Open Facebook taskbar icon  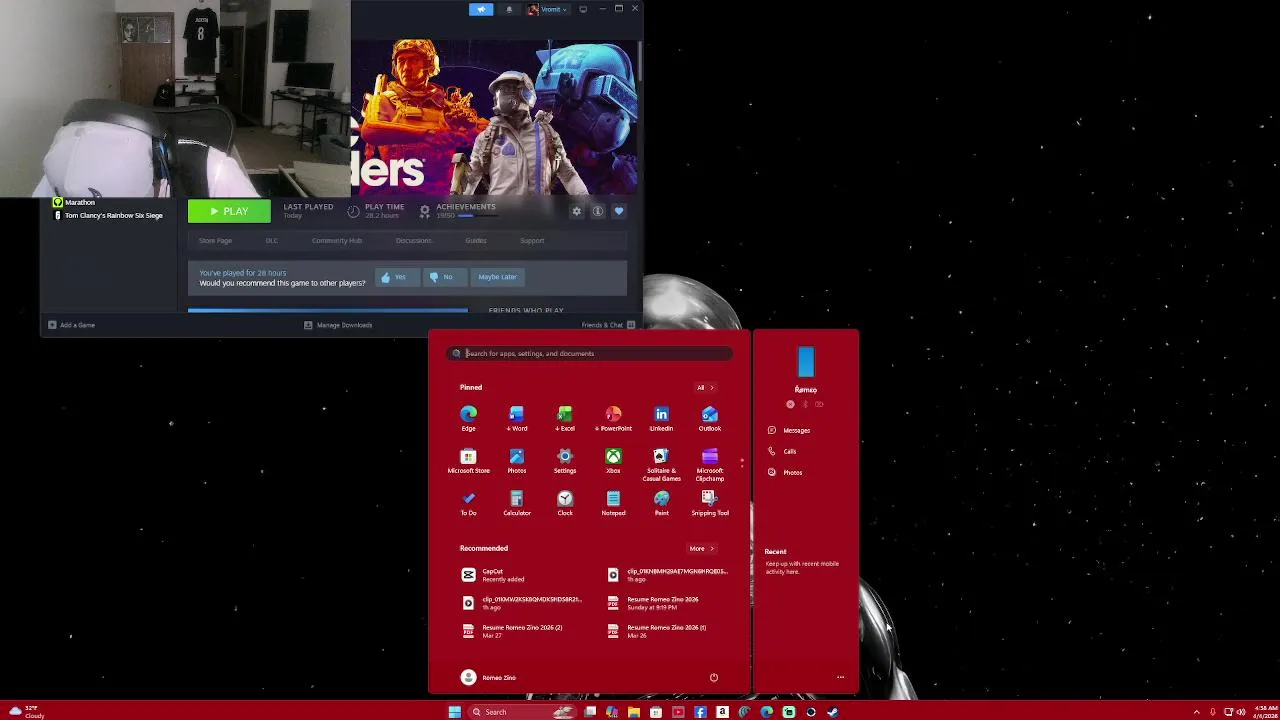click(700, 712)
